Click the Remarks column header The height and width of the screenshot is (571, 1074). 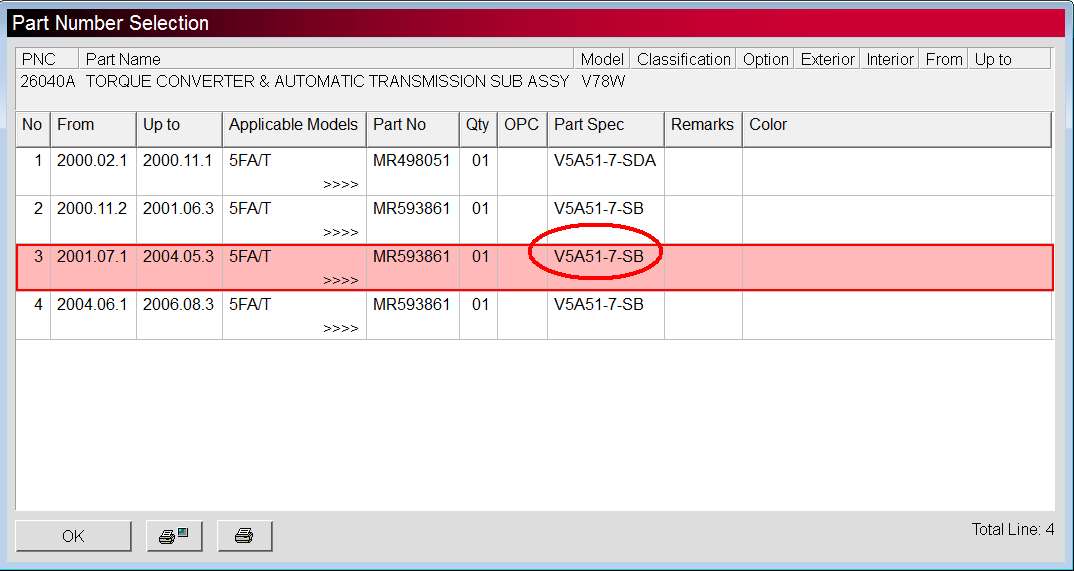[x=702, y=125]
